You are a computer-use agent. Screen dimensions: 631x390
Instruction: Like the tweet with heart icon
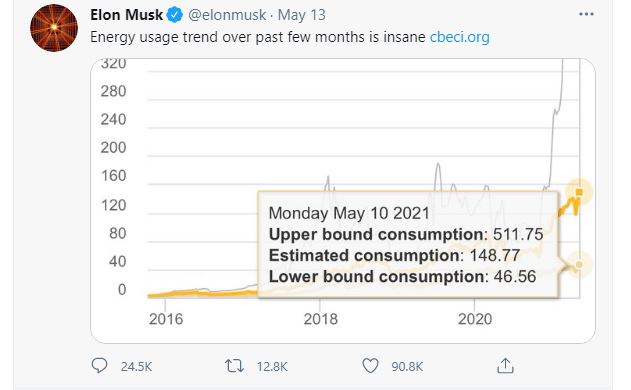point(370,366)
